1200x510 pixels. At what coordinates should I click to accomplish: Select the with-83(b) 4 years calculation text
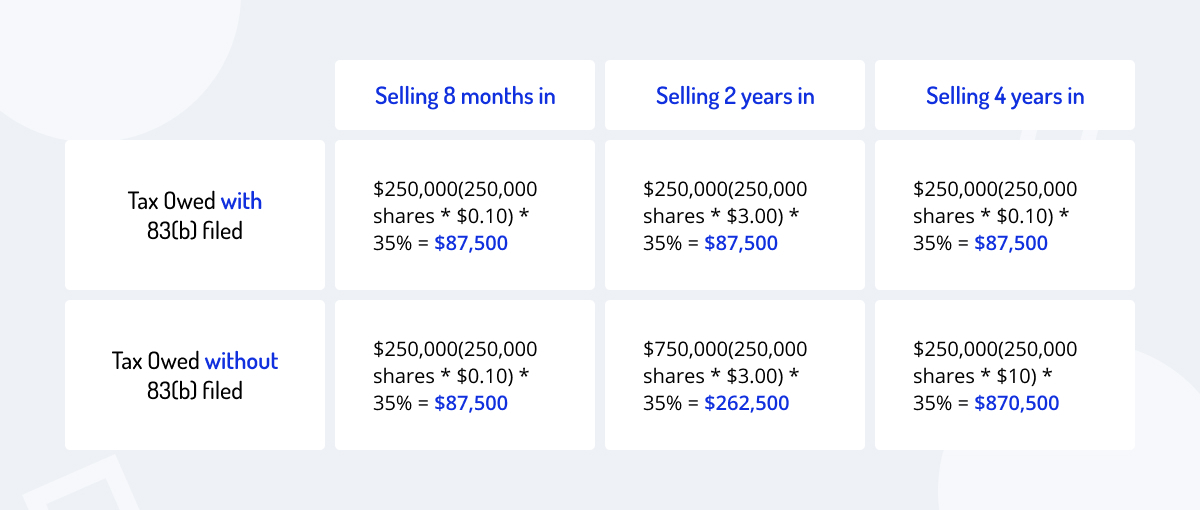coord(995,216)
